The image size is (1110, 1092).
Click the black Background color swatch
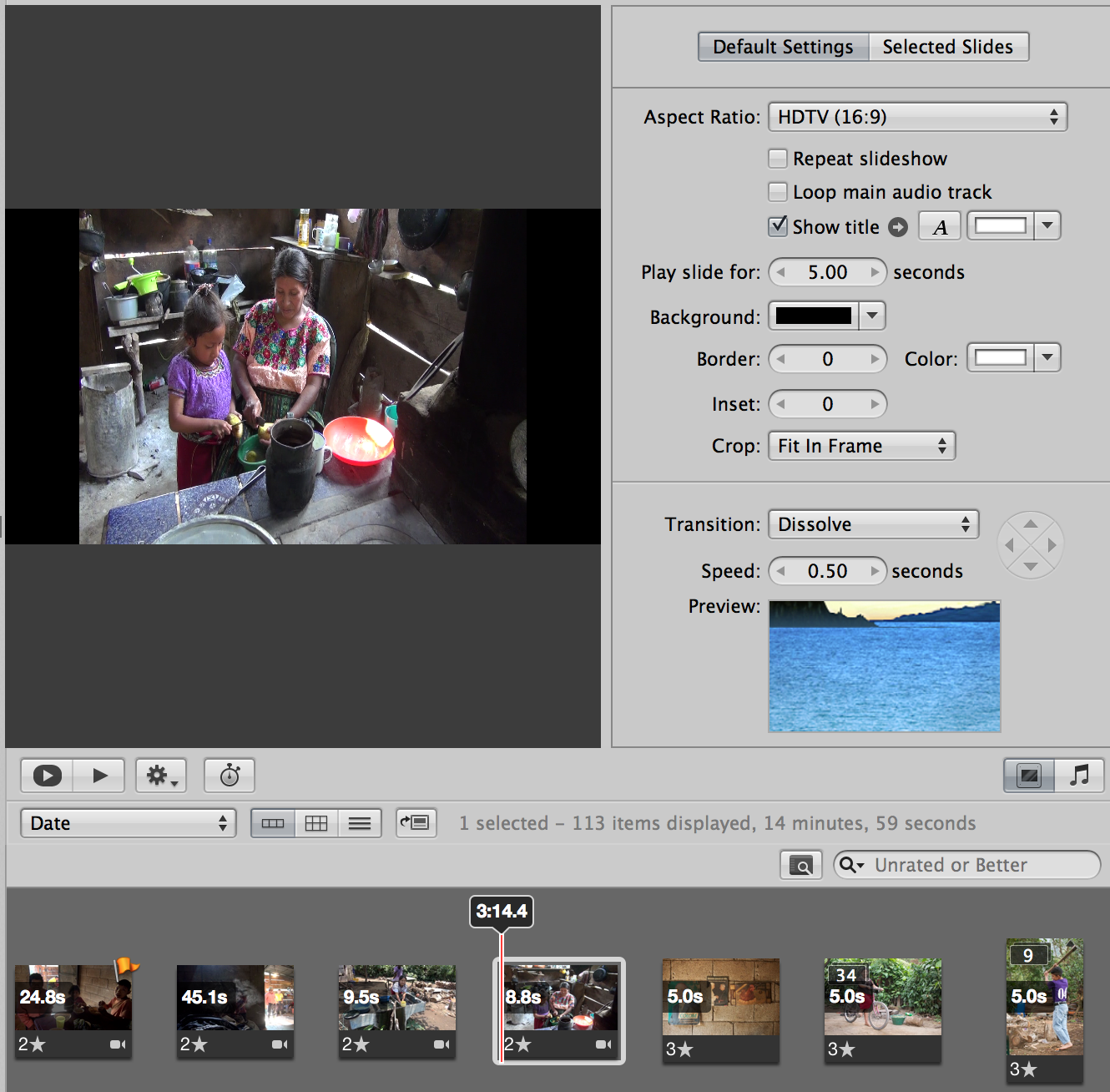tap(814, 316)
